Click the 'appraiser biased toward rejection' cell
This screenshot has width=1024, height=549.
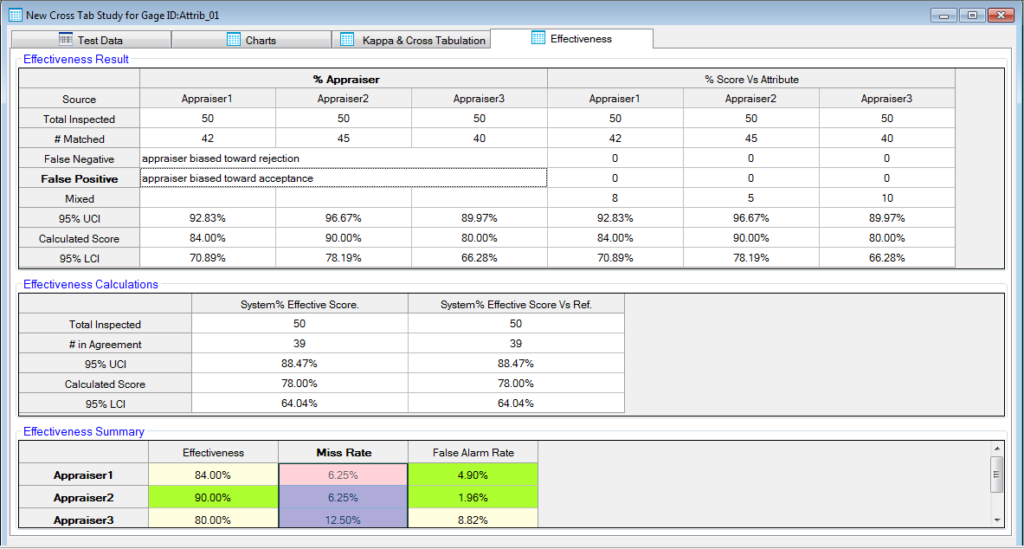343,158
